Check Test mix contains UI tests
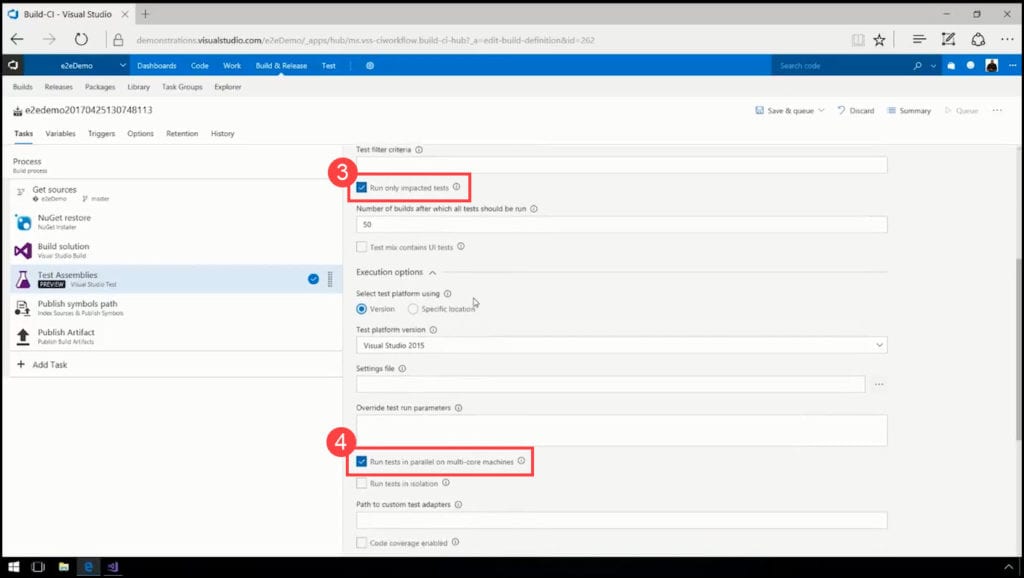This screenshot has height=578, width=1024. [361, 247]
